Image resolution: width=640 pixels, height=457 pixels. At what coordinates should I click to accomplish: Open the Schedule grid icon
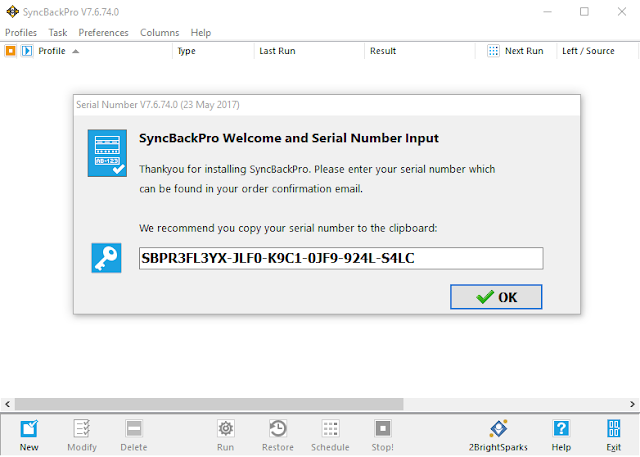[x=330, y=429]
